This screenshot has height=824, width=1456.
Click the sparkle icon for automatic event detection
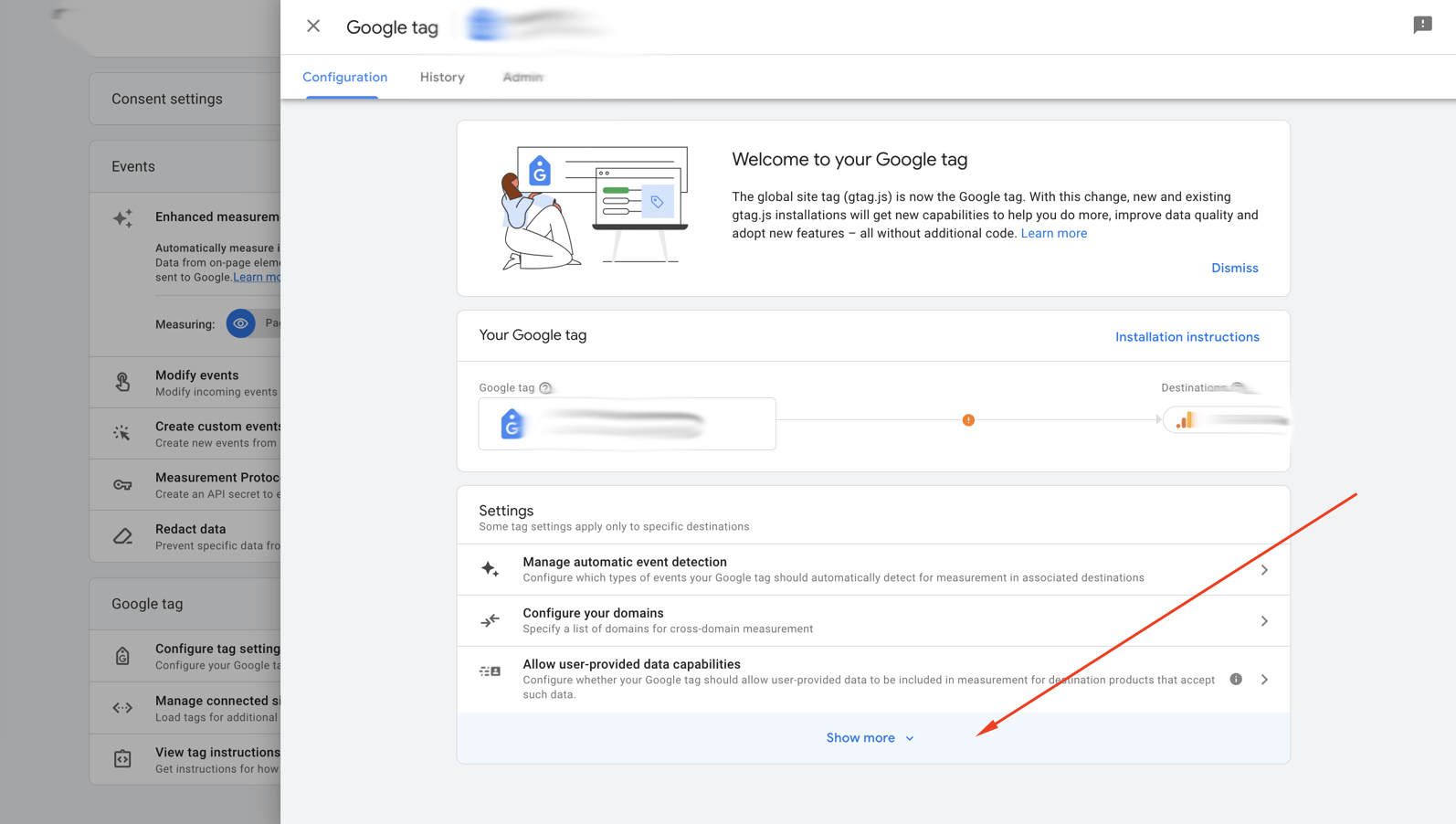point(491,569)
